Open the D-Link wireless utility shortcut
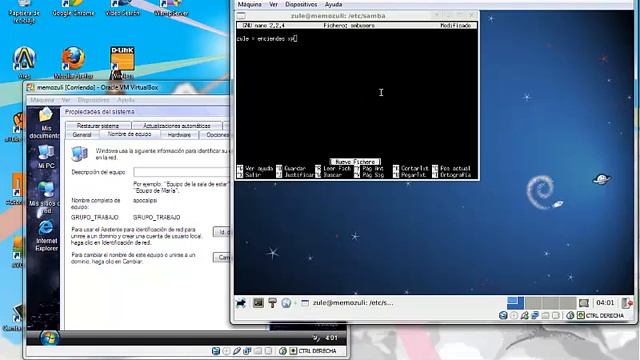Image resolution: width=640 pixels, height=360 pixels. tap(122, 62)
